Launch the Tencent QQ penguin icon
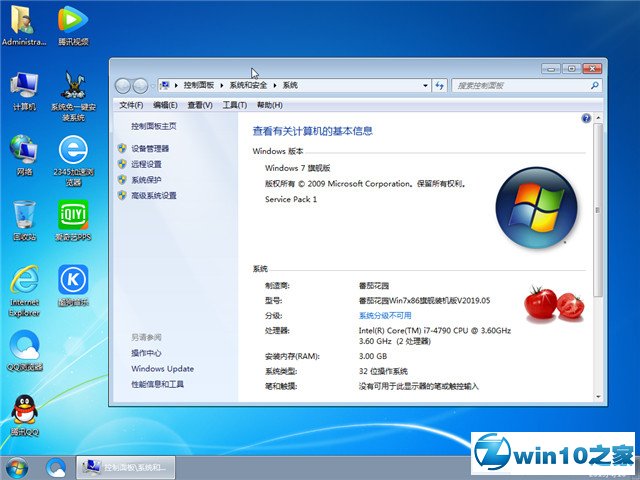640x480 pixels. point(24,416)
